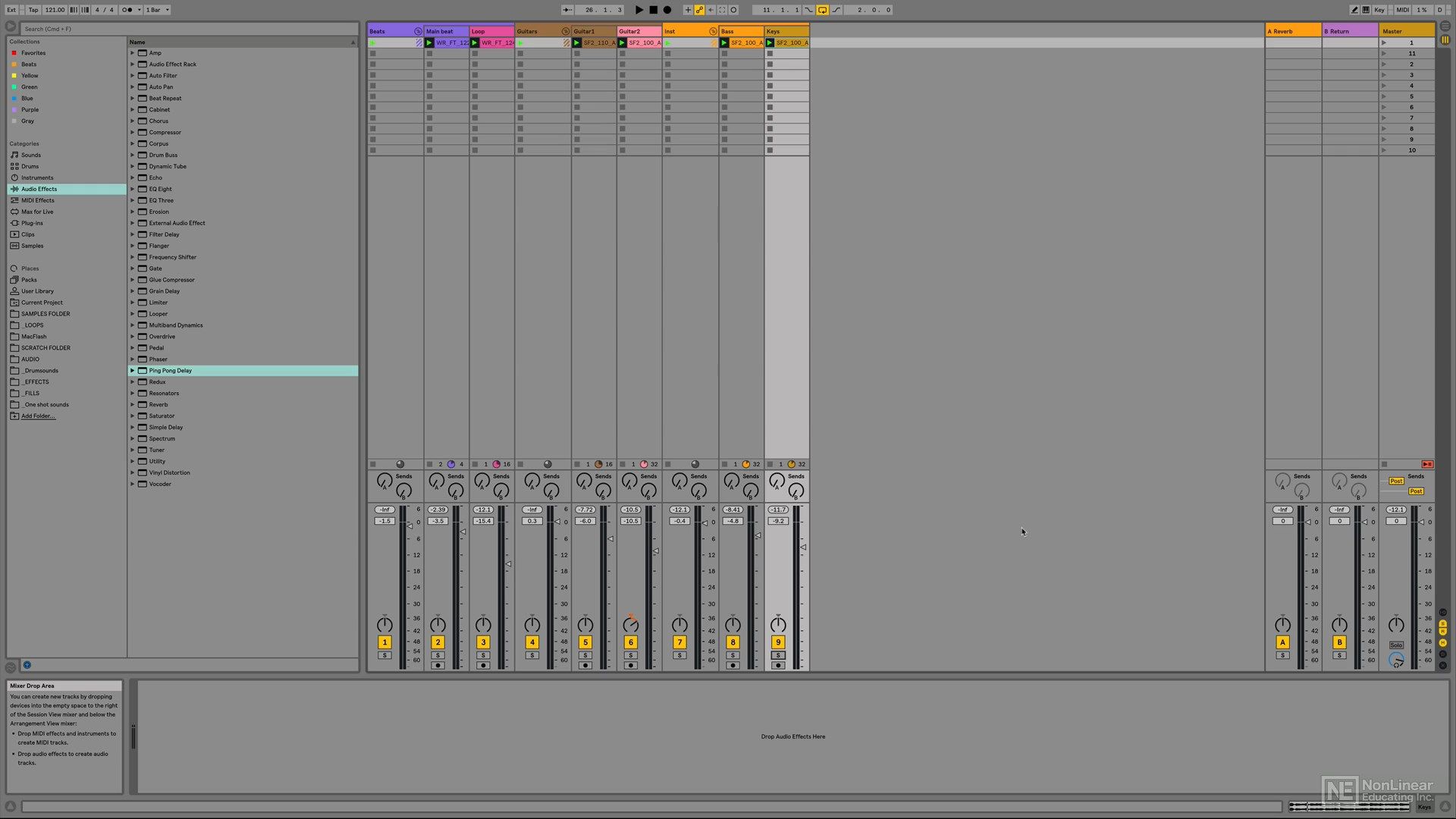Click the Stop transport button
Viewport: 1456px width, 819px height.
(x=653, y=10)
